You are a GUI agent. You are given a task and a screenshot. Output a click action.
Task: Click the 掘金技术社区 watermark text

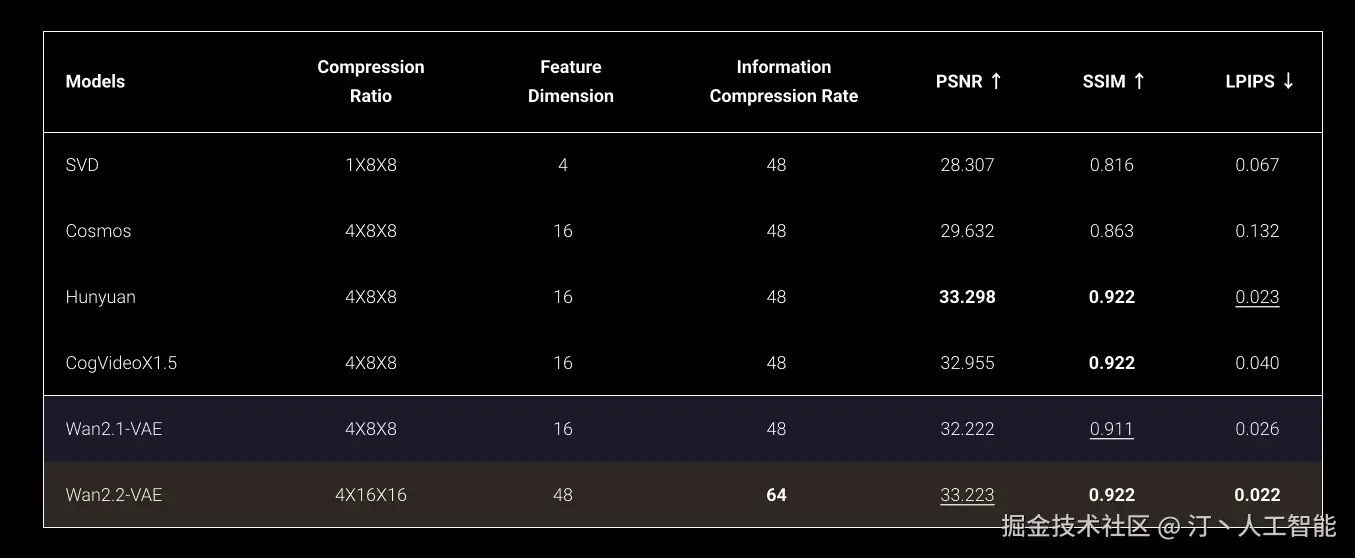(1076, 526)
